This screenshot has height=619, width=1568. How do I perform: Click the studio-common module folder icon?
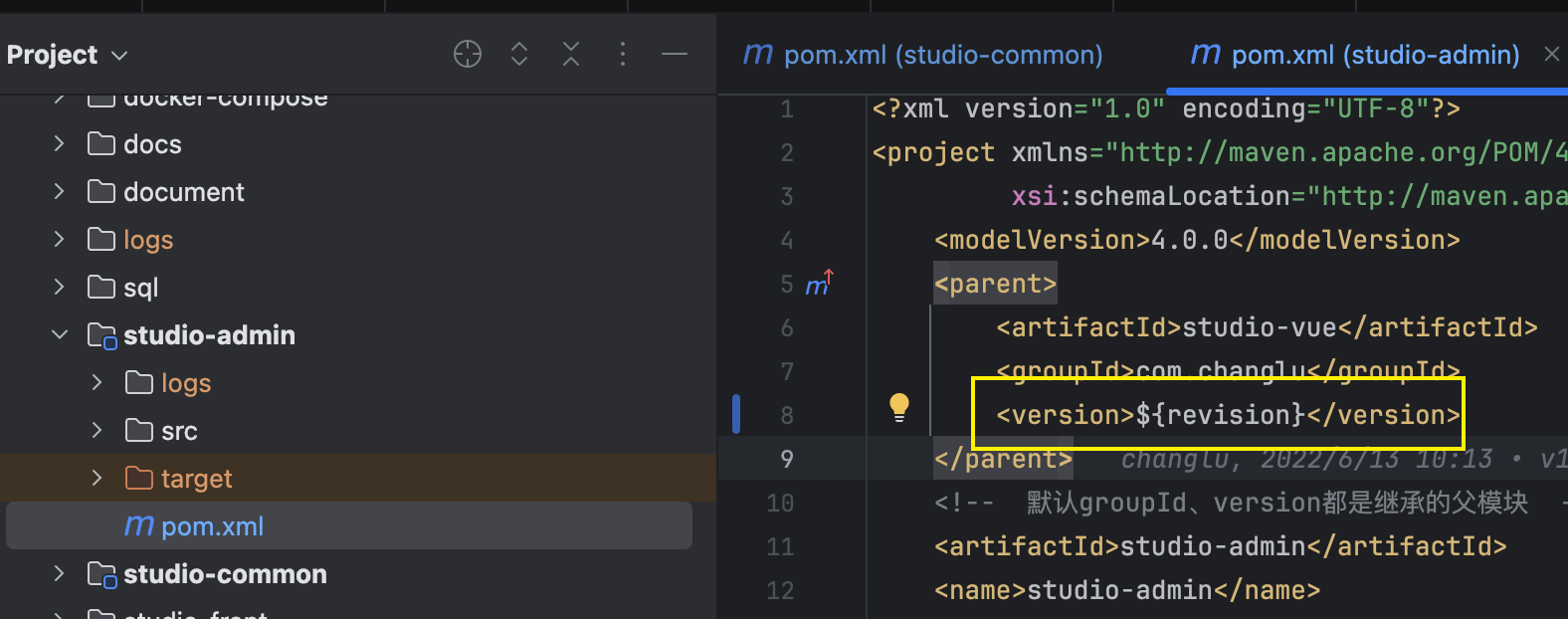point(101,574)
